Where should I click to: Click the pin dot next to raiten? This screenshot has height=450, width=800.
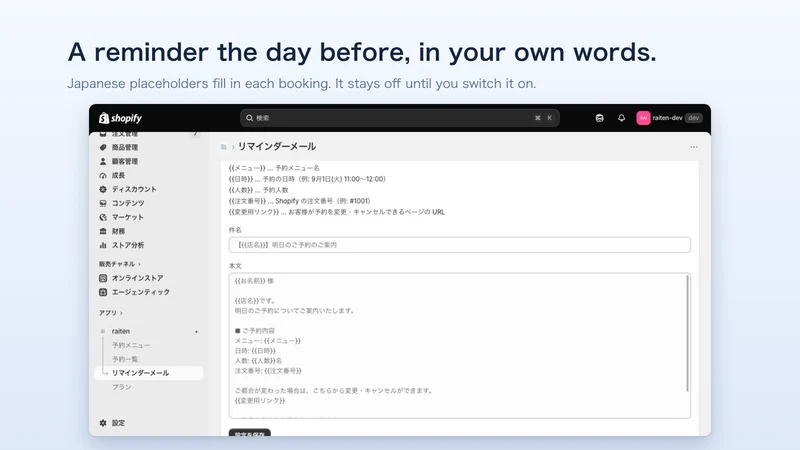pyautogui.click(x=196, y=332)
